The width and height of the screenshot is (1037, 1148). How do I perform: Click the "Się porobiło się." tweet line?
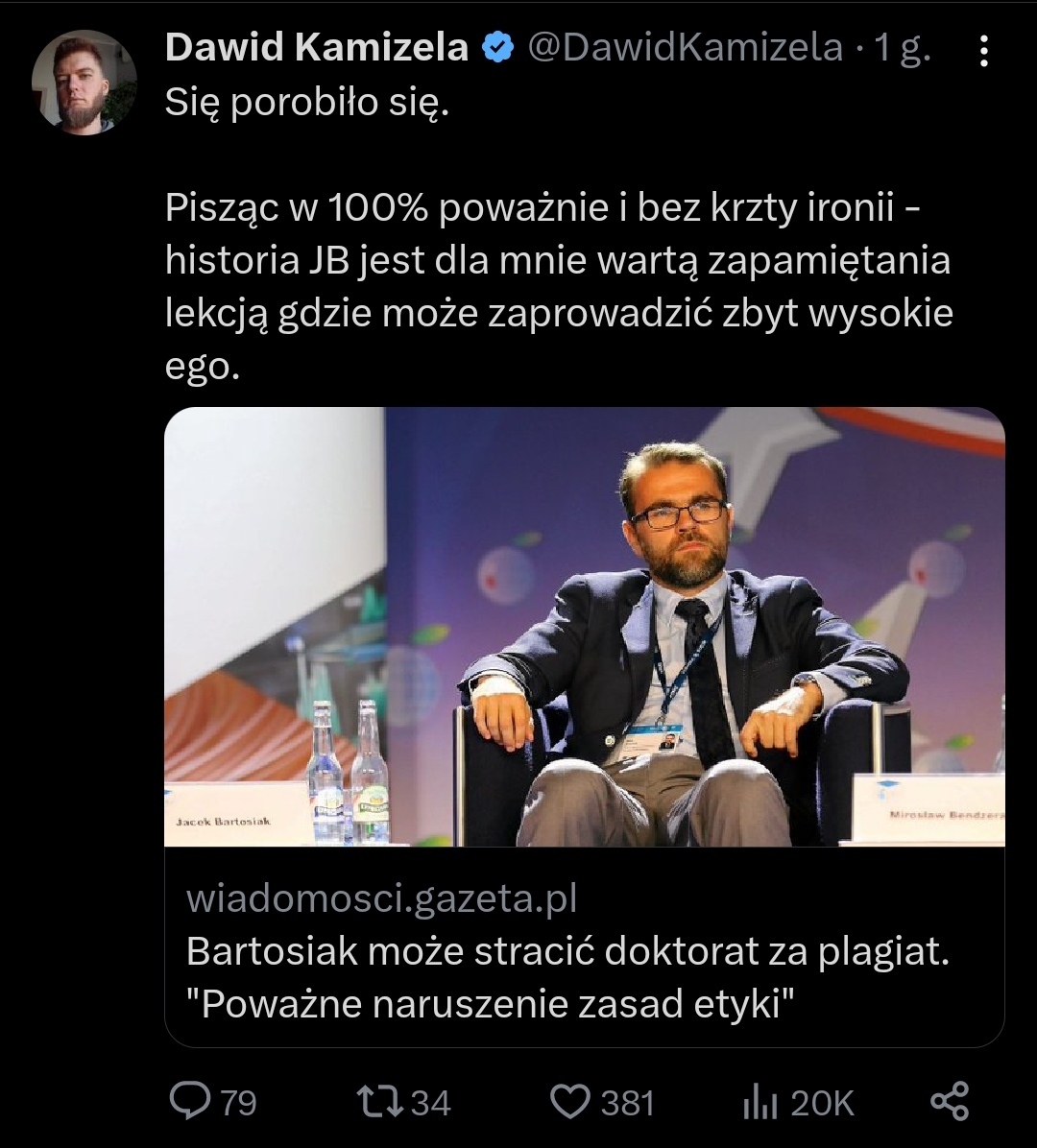[307, 102]
